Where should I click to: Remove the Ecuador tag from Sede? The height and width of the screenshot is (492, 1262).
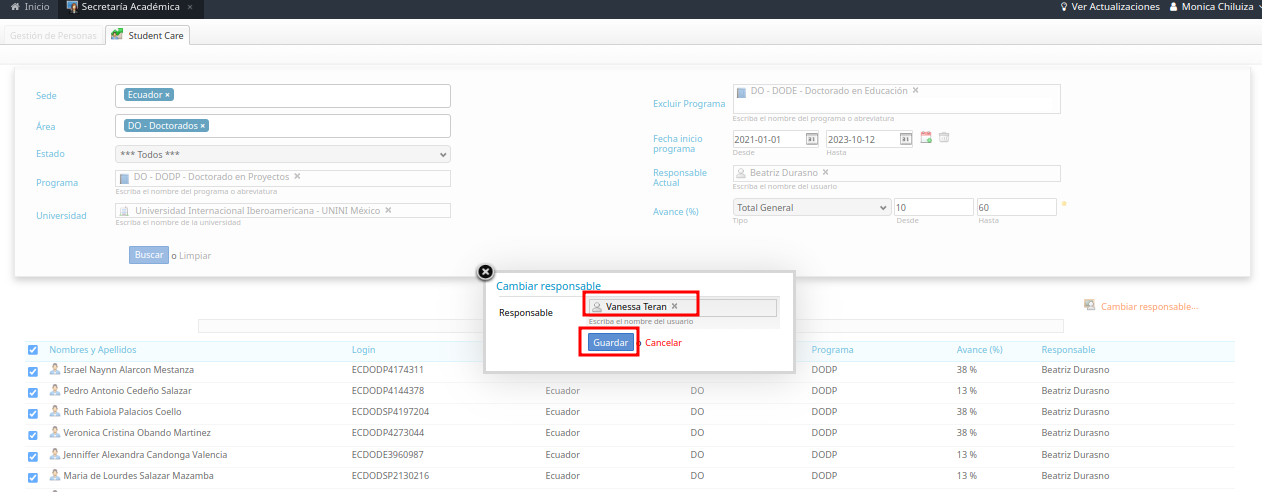168,95
